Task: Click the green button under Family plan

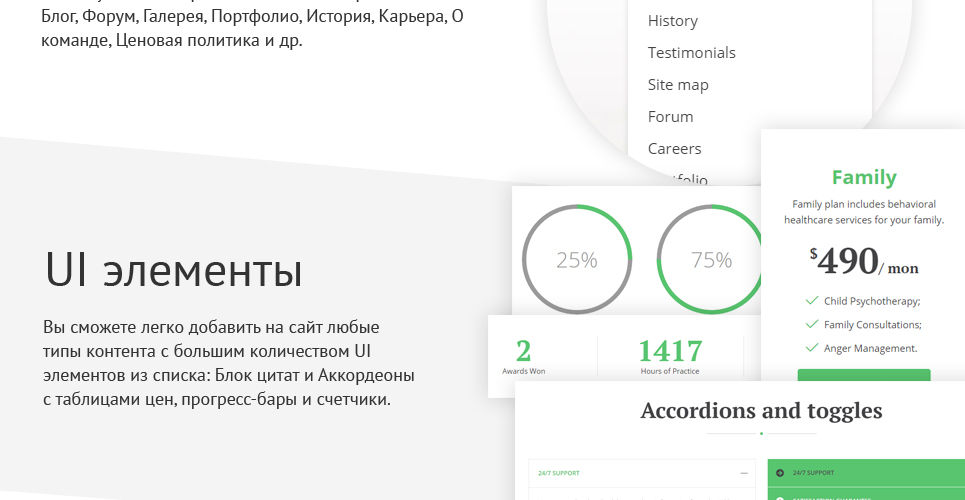Action: point(863,375)
